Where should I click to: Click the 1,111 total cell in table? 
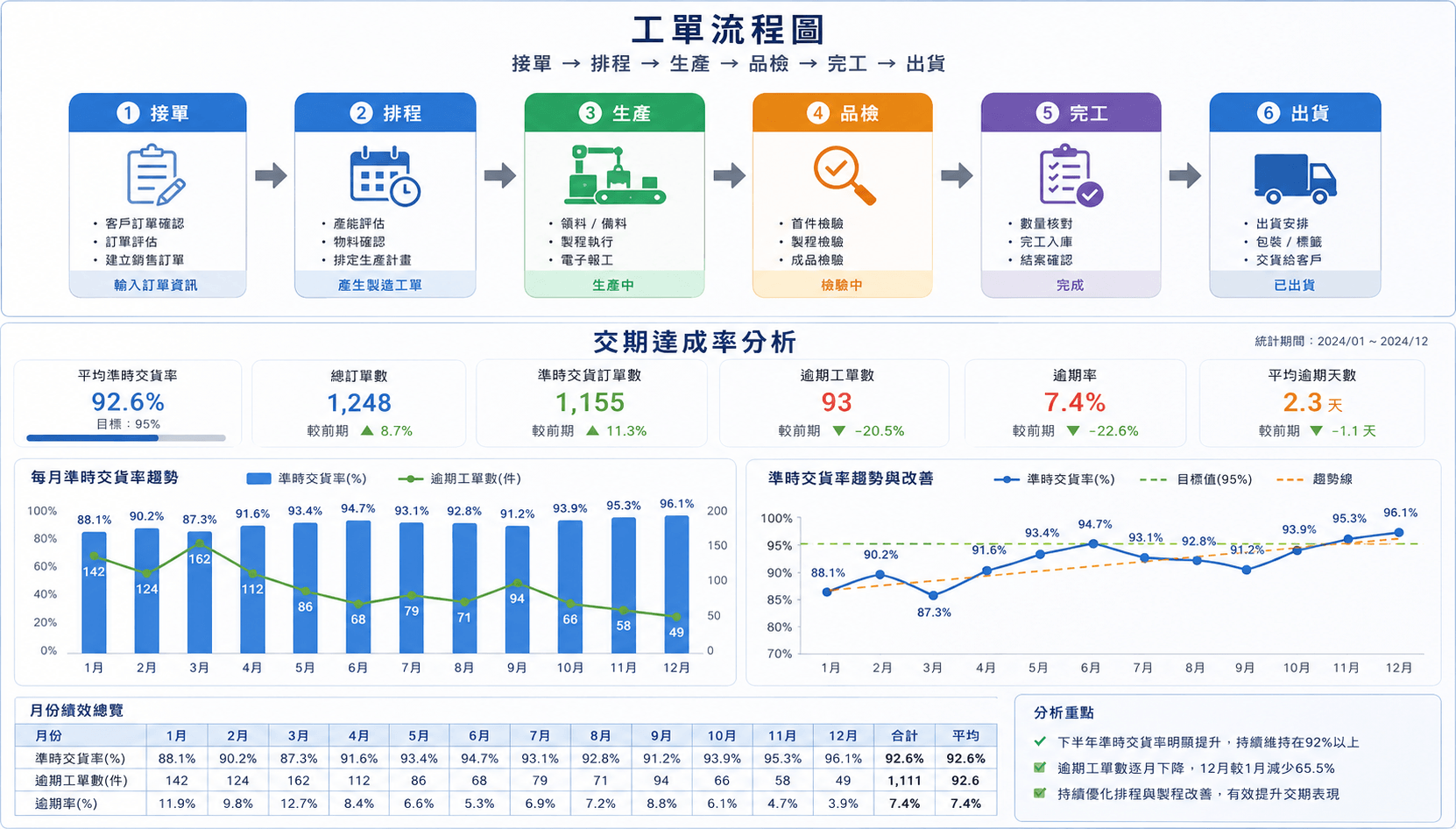tap(904, 781)
